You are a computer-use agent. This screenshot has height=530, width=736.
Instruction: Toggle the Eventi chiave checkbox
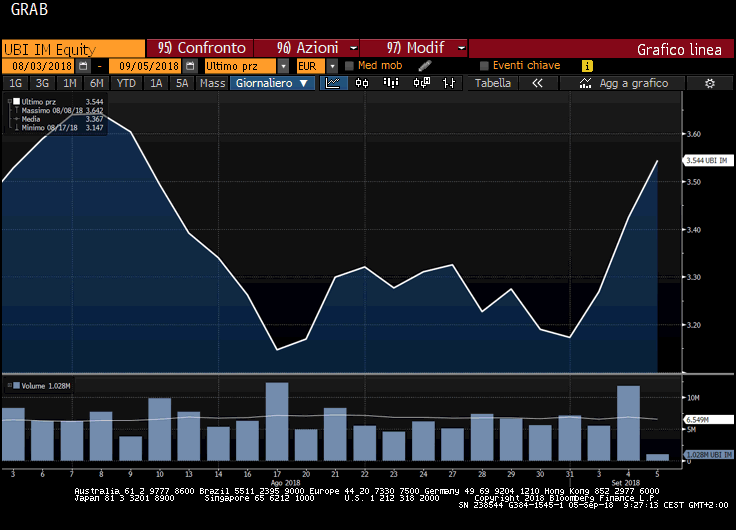(484, 65)
